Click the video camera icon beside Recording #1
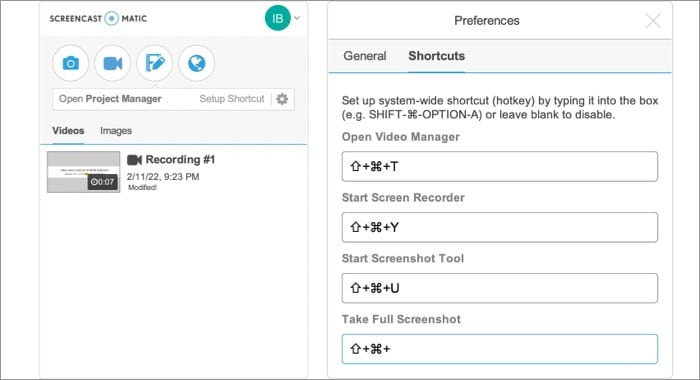Image resolution: width=700 pixels, height=380 pixels. [134, 160]
